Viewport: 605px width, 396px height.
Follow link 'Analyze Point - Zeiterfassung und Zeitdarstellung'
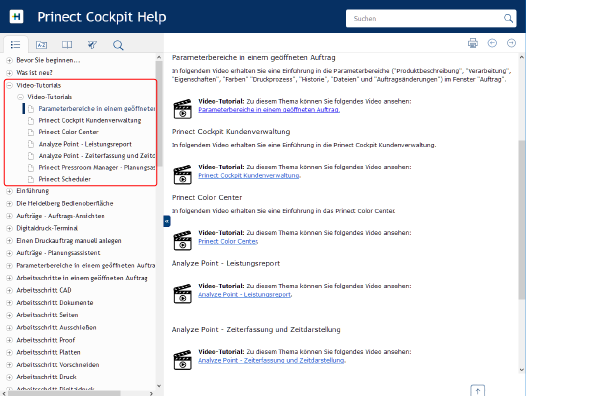[x=271, y=360]
